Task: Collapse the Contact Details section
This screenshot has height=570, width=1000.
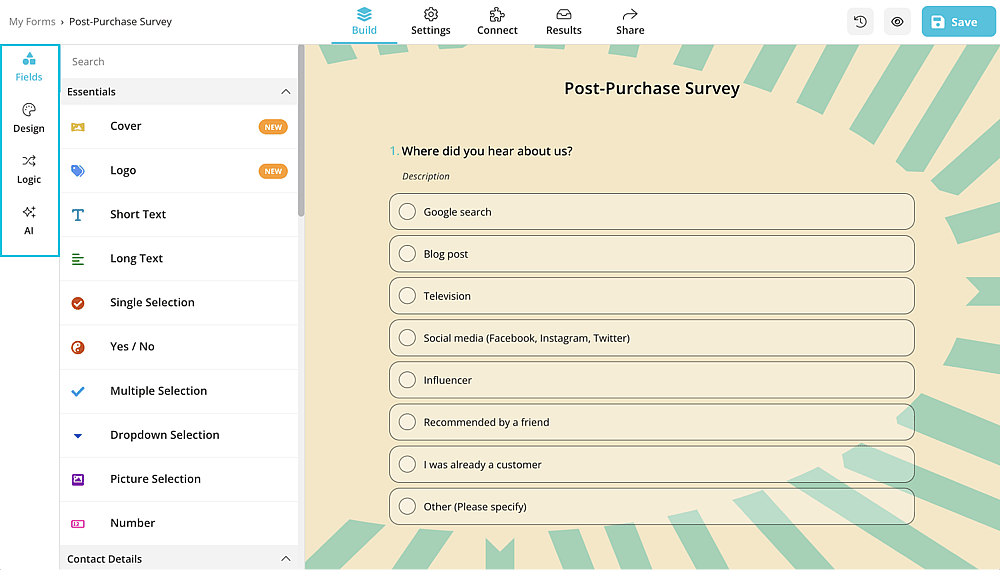Action: (x=285, y=559)
